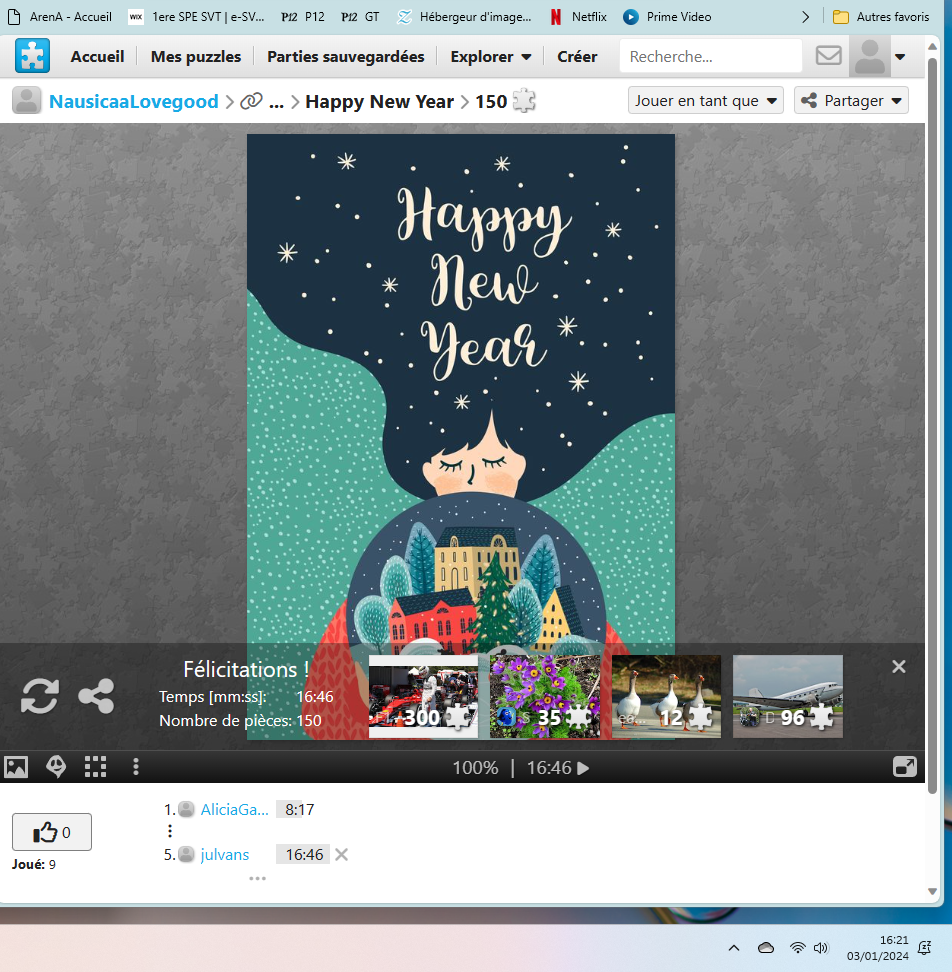Viewport: 952px width, 972px height.
Task: Toggle the puzzle image preview icon
Action: tap(16, 767)
